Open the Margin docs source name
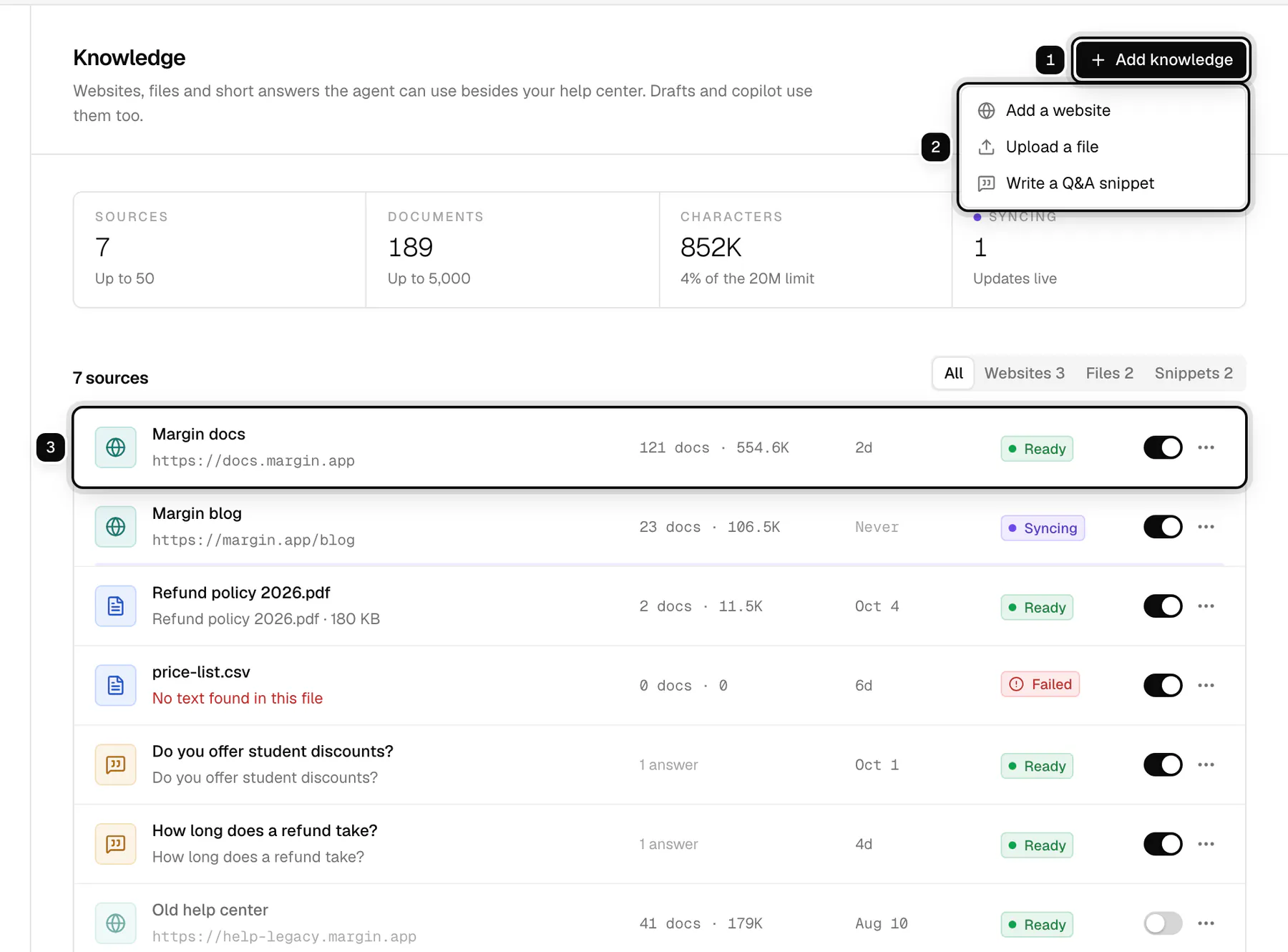Screen dimensions: 1288x952 click(198, 434)
